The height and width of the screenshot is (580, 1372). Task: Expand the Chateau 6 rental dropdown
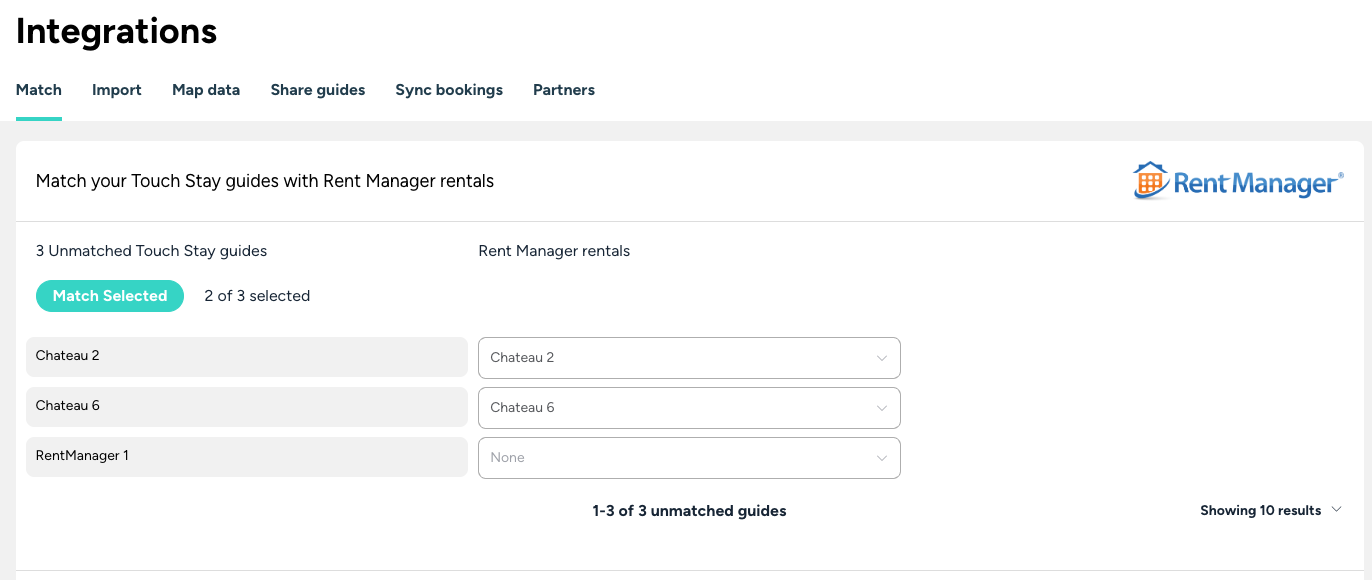pyautogui.click(x=689, y=408)
